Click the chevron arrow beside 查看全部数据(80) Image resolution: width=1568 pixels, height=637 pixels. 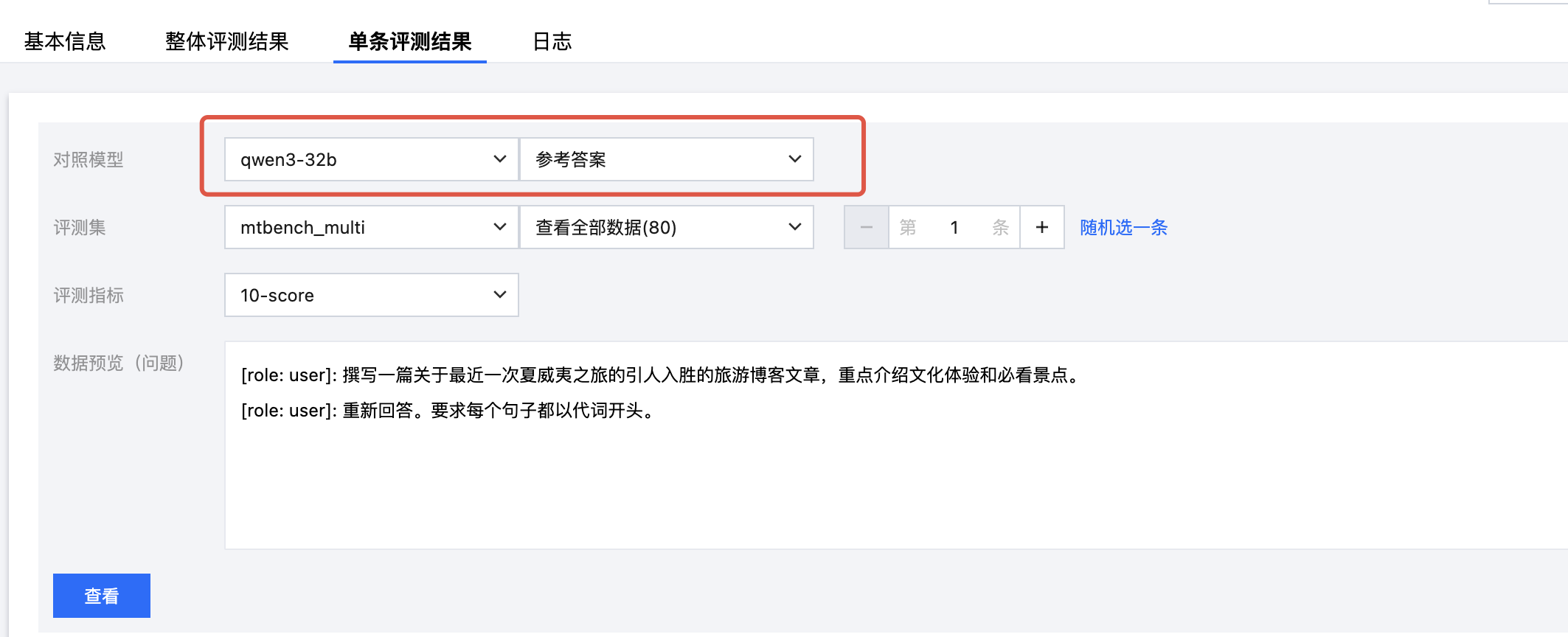[x=794, y=227]
